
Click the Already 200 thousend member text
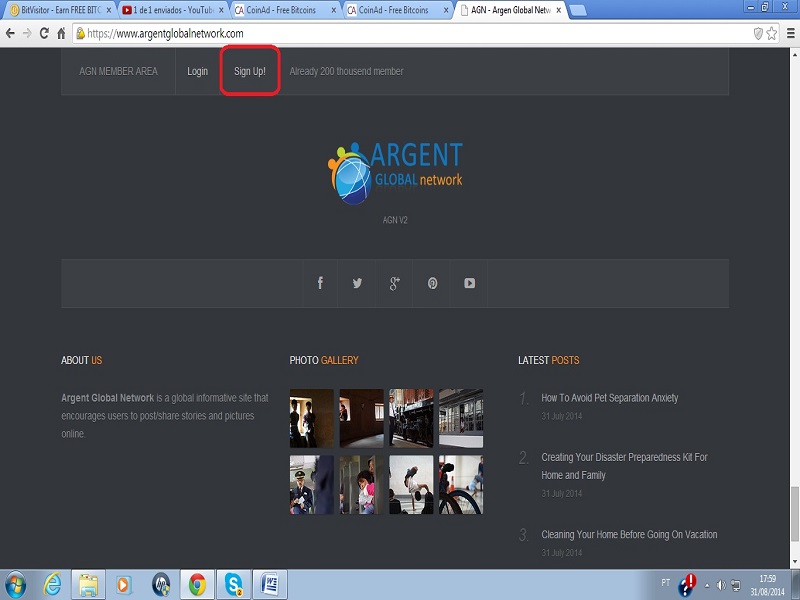(x=346, y=71)
